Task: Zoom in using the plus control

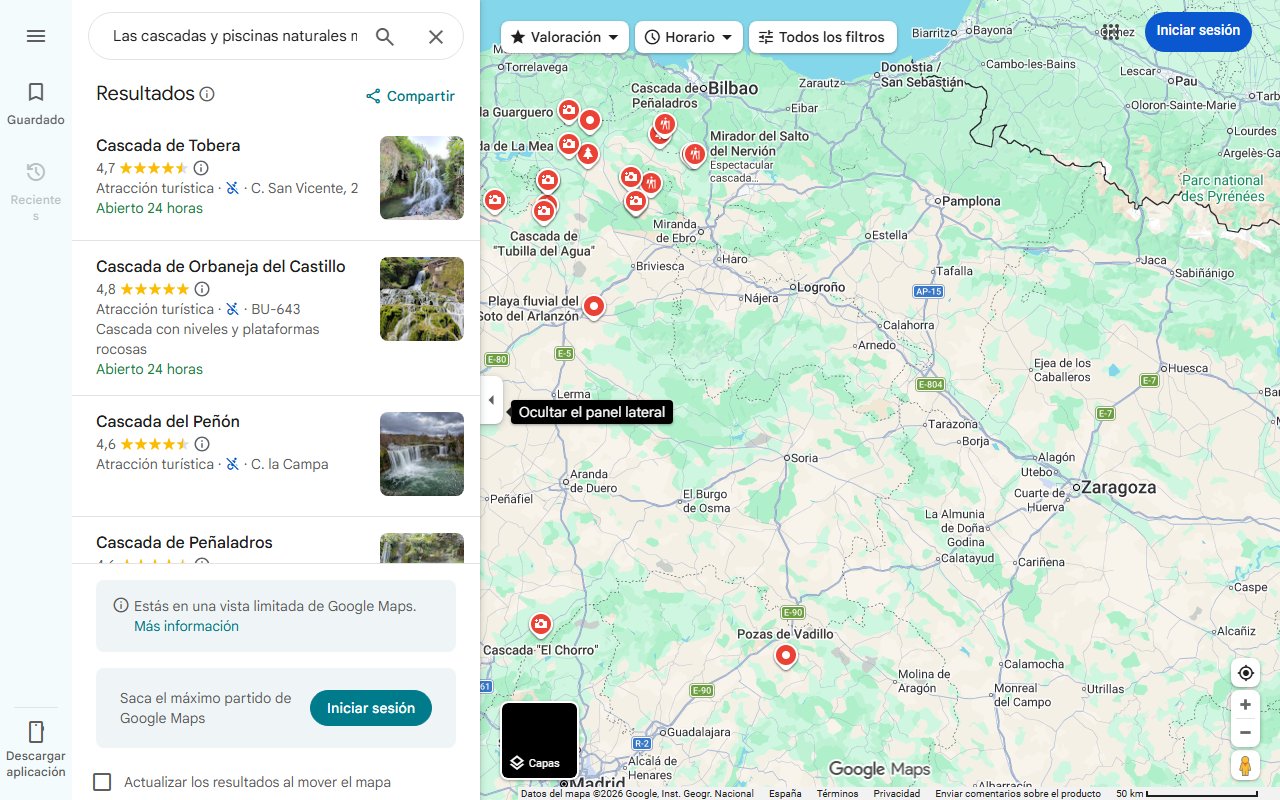Action: point(1245,704)
